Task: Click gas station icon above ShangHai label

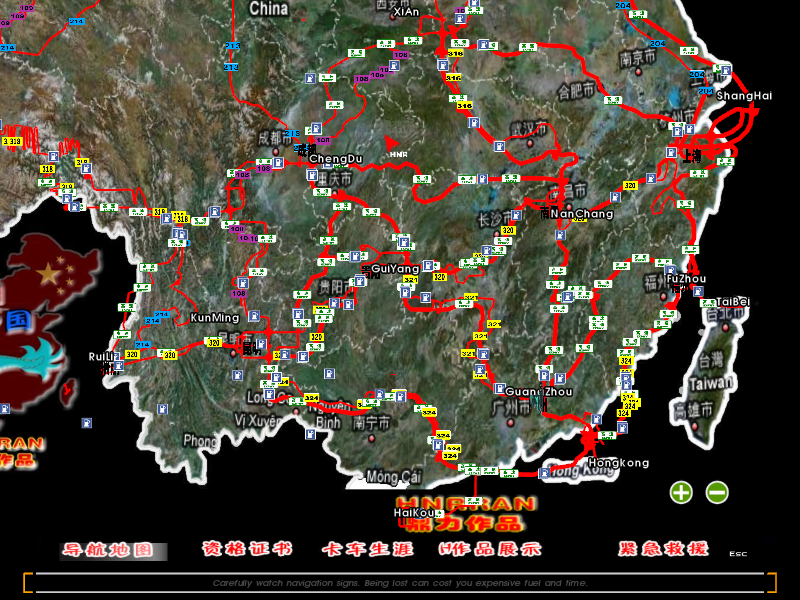Action: (726, 70)
